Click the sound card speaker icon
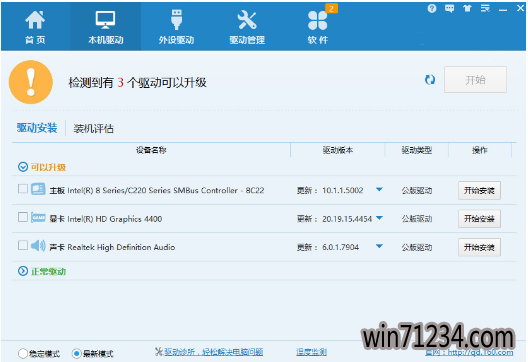 38,246
